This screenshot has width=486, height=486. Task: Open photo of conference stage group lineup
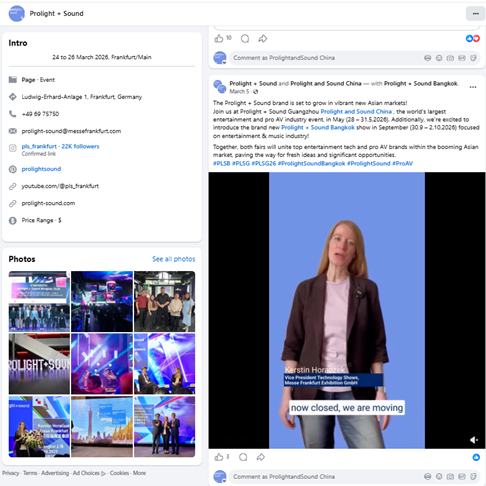(39, 301)
